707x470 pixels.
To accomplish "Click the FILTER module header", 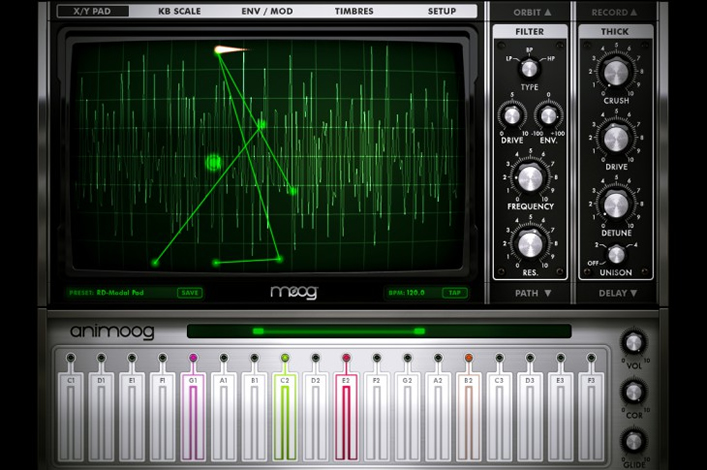I will click(x=530, y=32).
